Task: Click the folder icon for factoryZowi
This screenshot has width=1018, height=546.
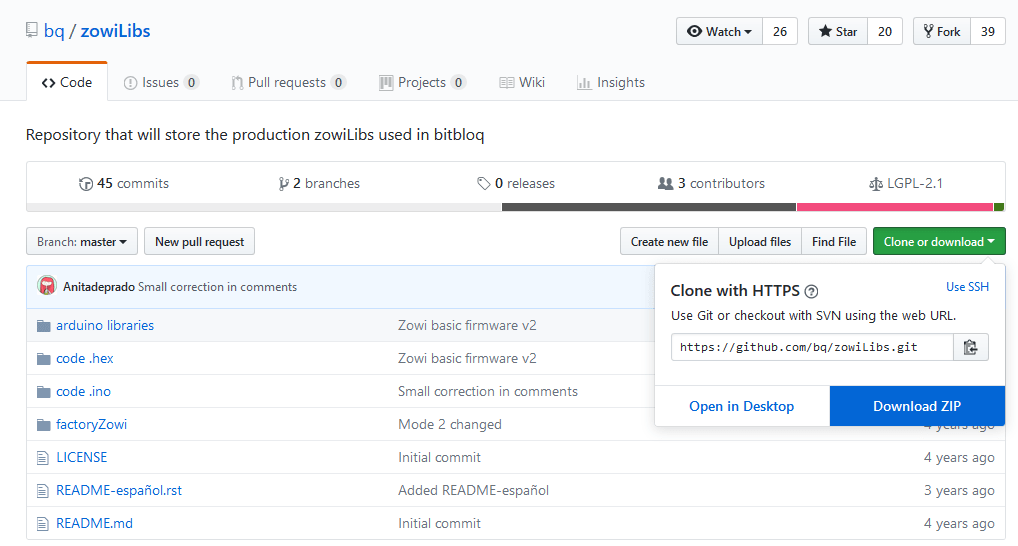Action: (43, 424)
